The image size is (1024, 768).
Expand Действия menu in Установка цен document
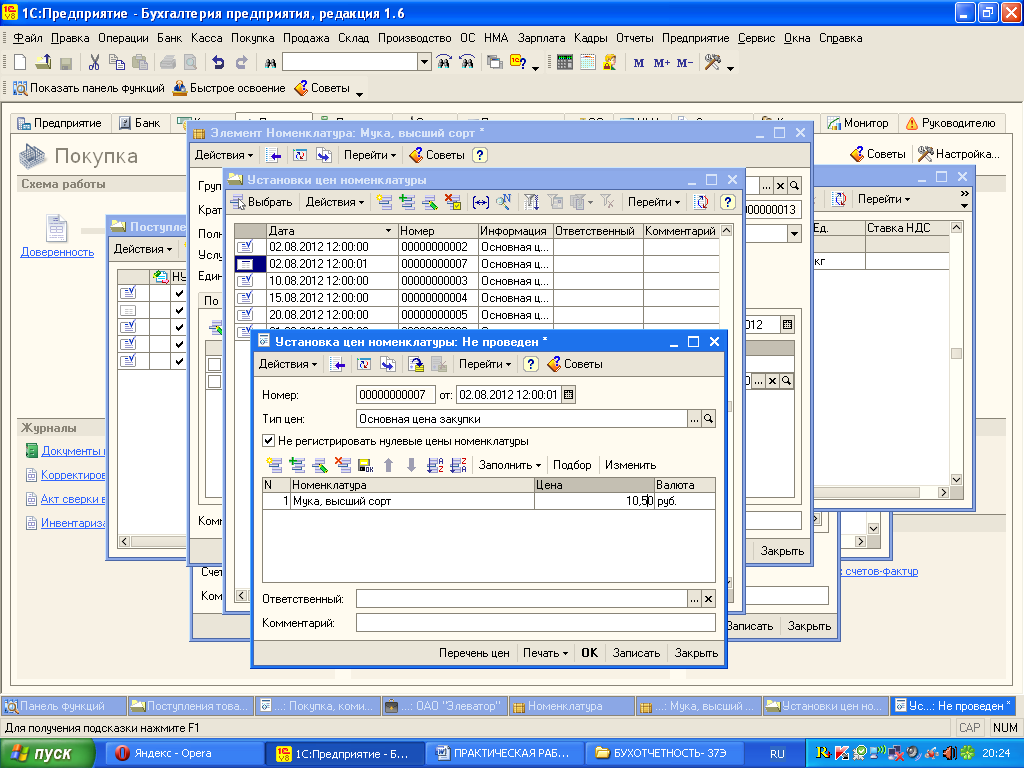[x=288, y=364]
